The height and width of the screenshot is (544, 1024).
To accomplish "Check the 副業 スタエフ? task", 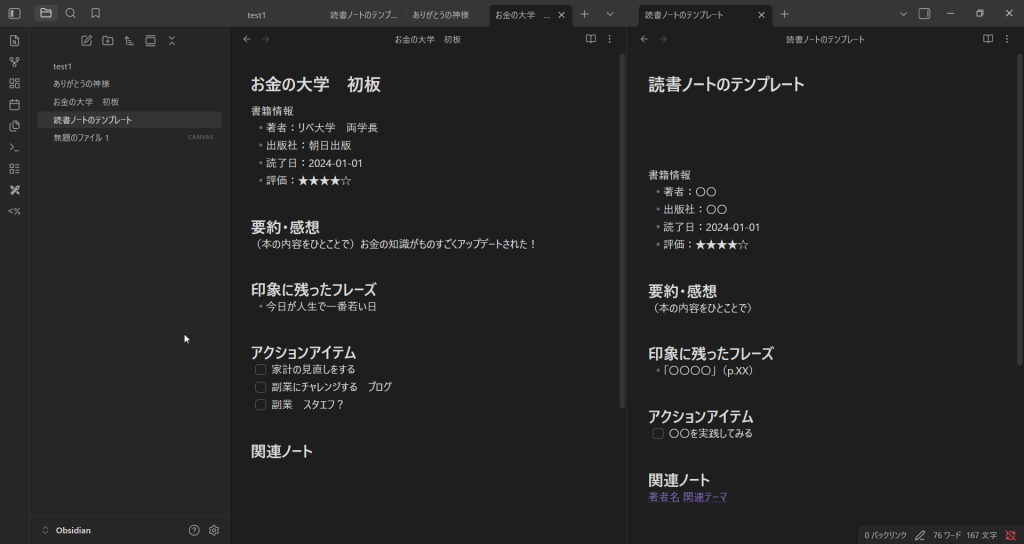I will point(261,405).
